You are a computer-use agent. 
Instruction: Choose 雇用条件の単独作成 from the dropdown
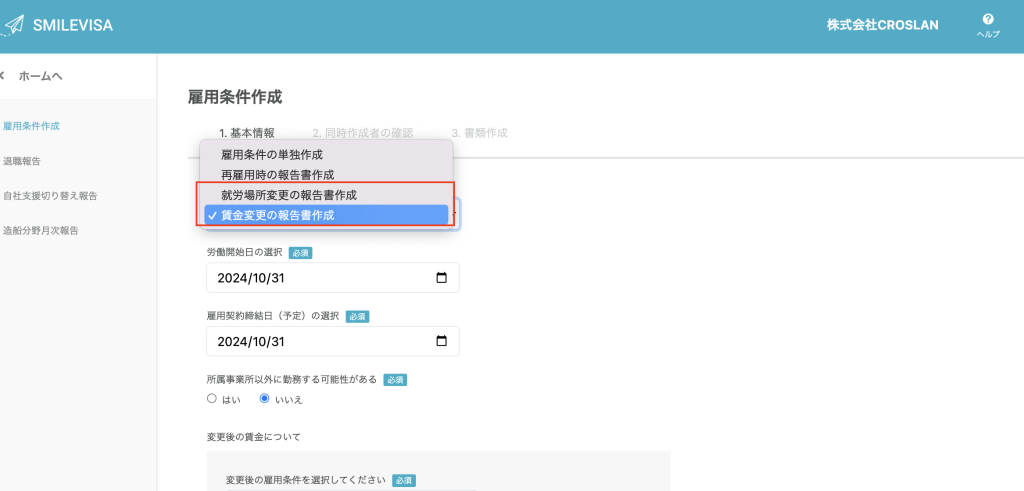pyautogui.click(x=326, y=155)
